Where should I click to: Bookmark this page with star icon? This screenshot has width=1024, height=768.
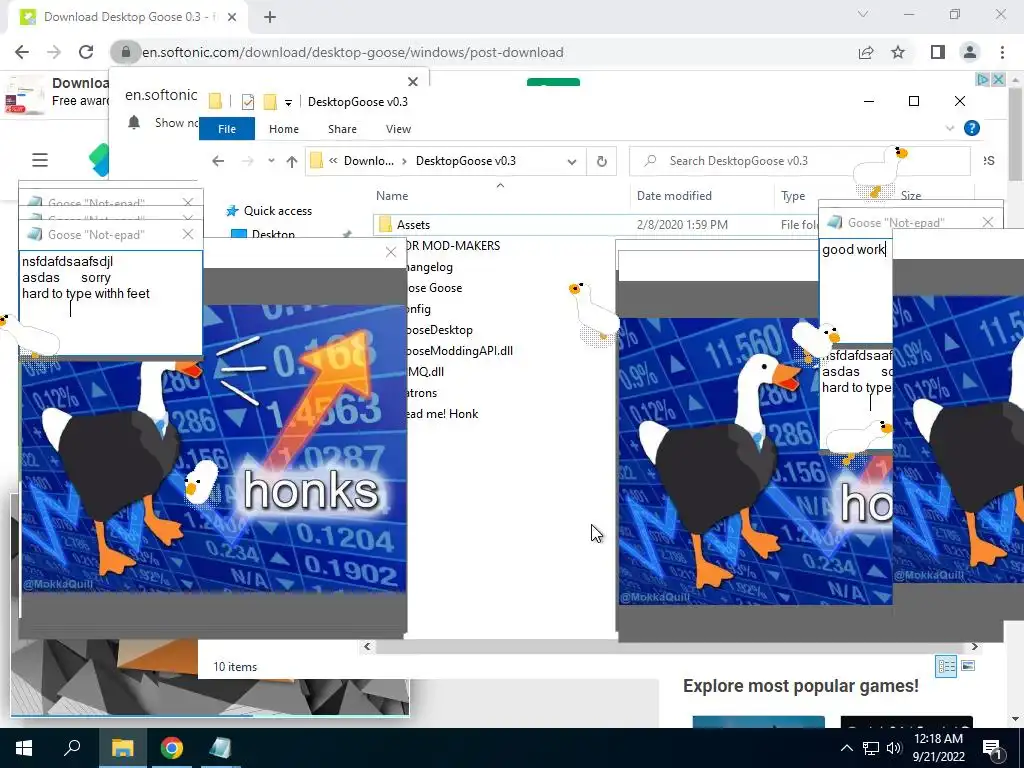click(898, 52)
